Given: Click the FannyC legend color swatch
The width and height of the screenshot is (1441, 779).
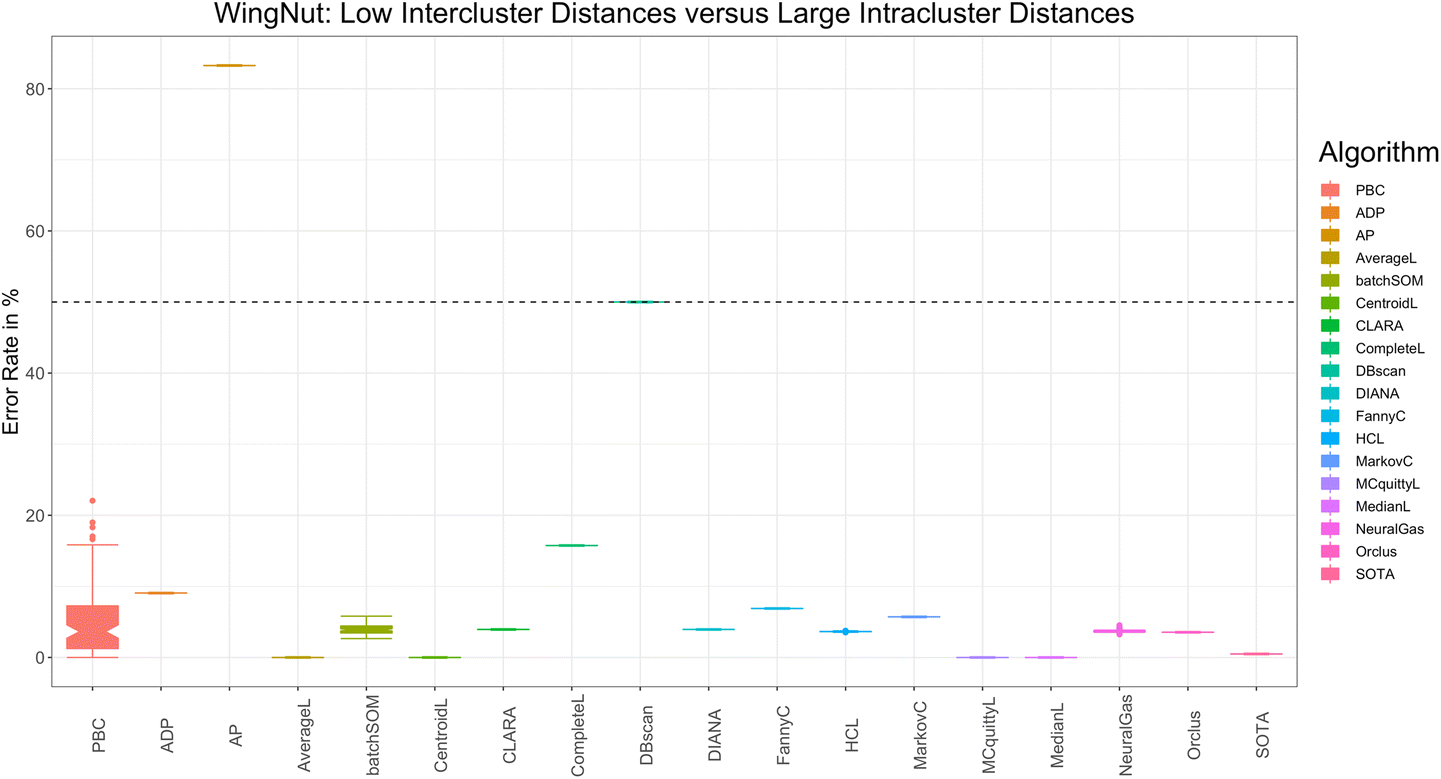Looking at the screenshot, I should click(1331, 416).
